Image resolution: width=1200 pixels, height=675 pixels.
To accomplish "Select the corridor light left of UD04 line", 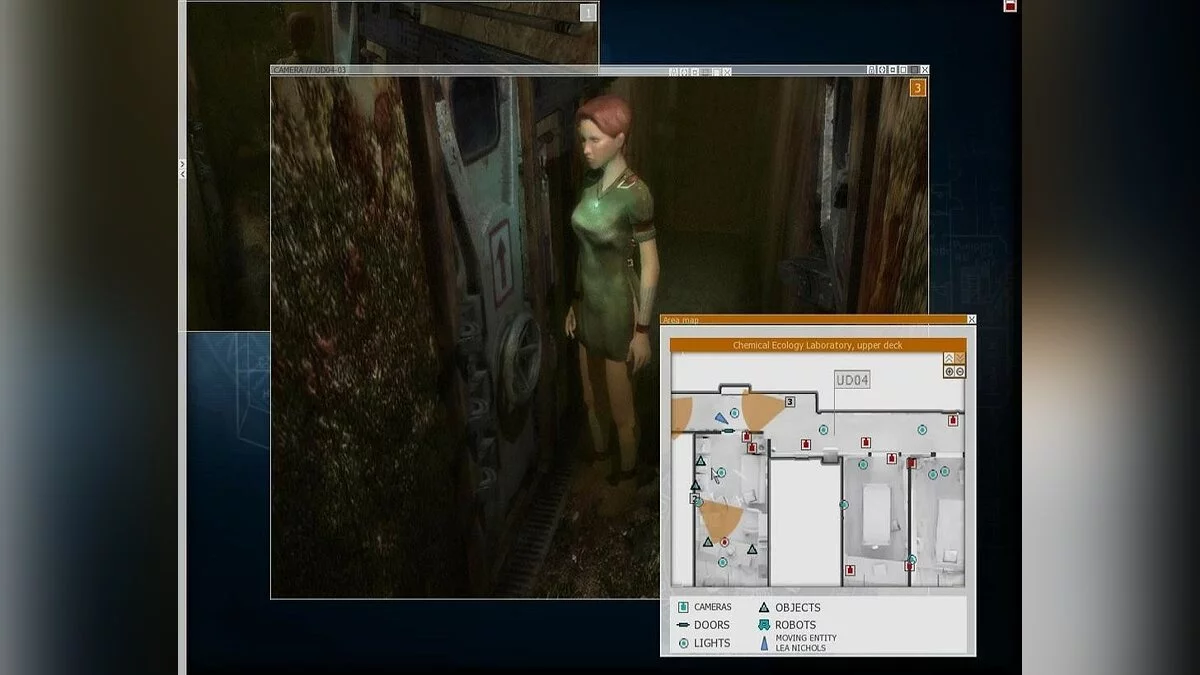I will 824,430.
